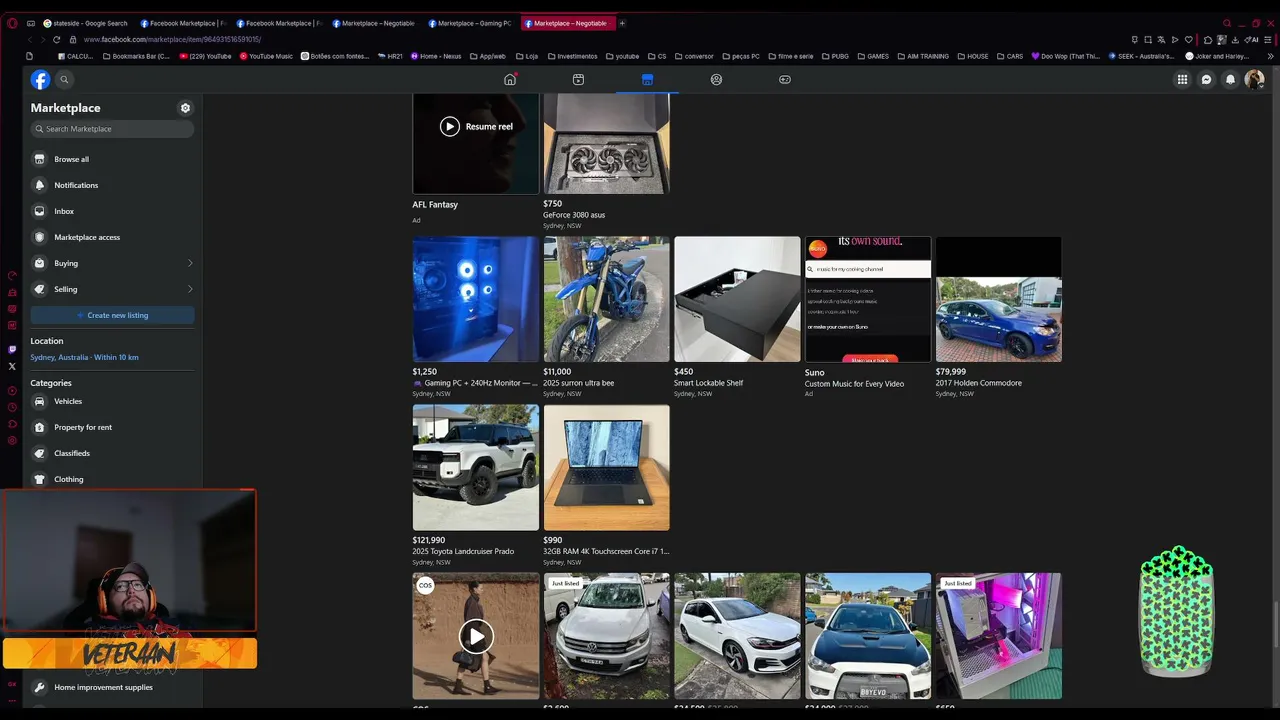Image resolution: width=1280 pixels, height=720 pixels.
Task: Click the Classifieds tag icon
Action: [40, 453]
